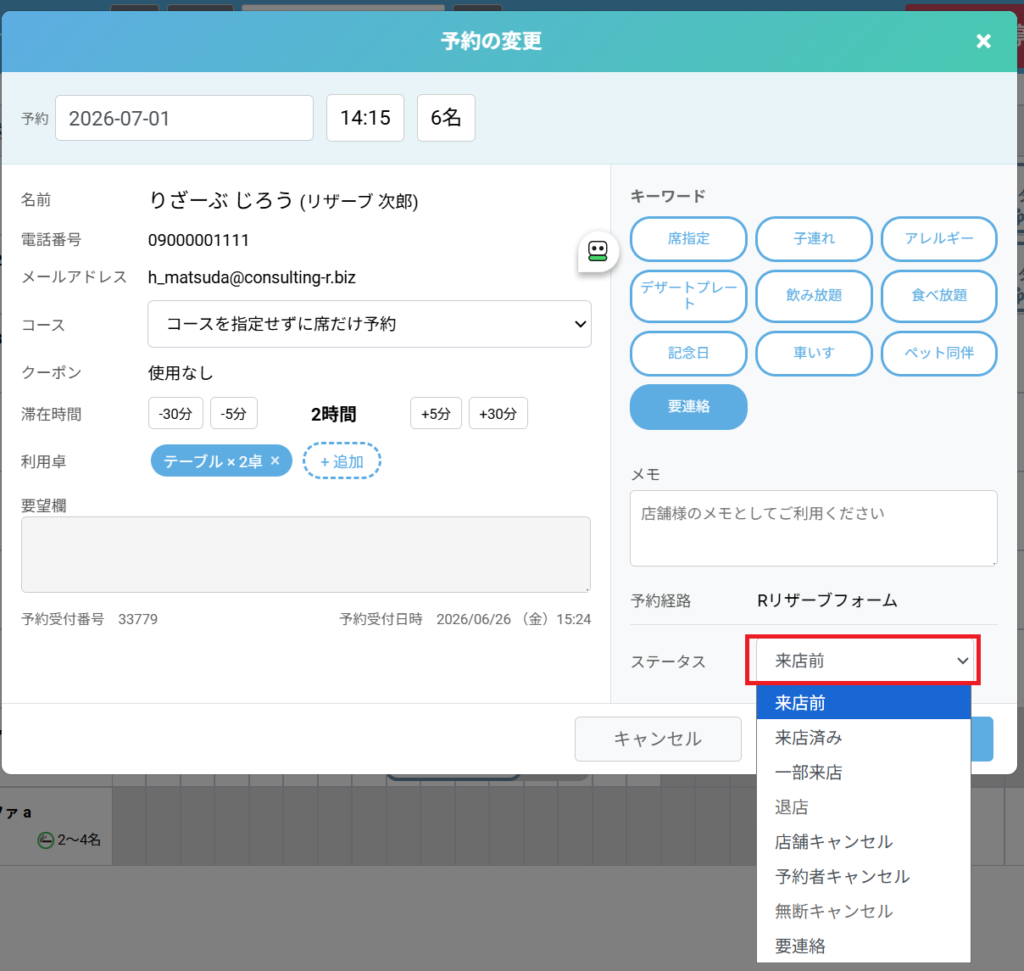Image resolution: width=1024 pixels, height=971 pixels.
Task: Click the reservation date field 2026-07-01
Action: 184,118
